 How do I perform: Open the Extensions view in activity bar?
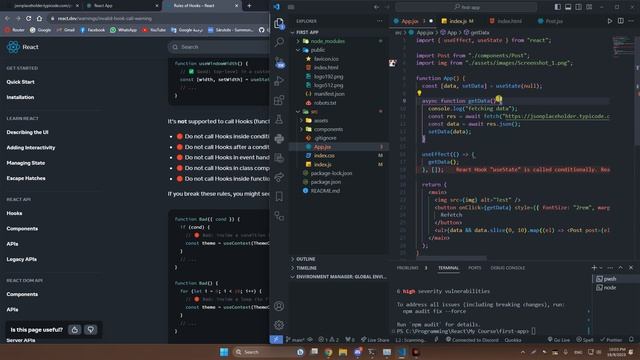(x=279, y=100)
